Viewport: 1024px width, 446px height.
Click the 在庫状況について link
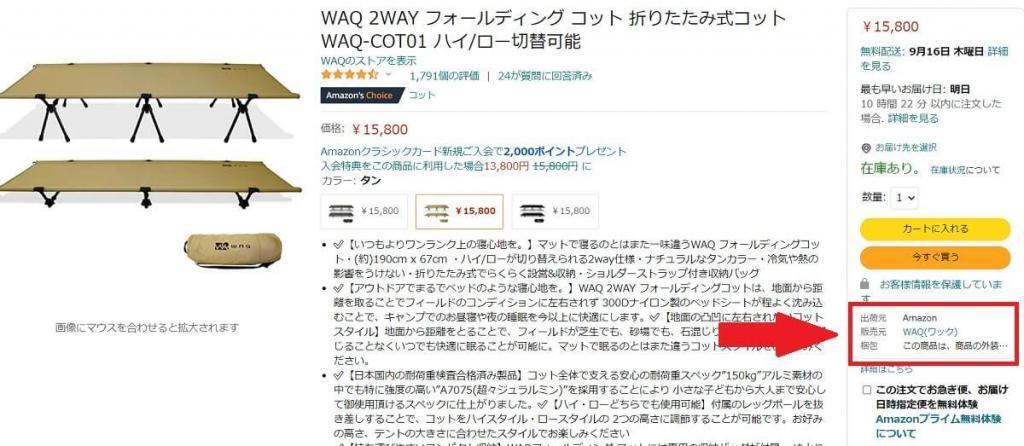pos(965,170)
